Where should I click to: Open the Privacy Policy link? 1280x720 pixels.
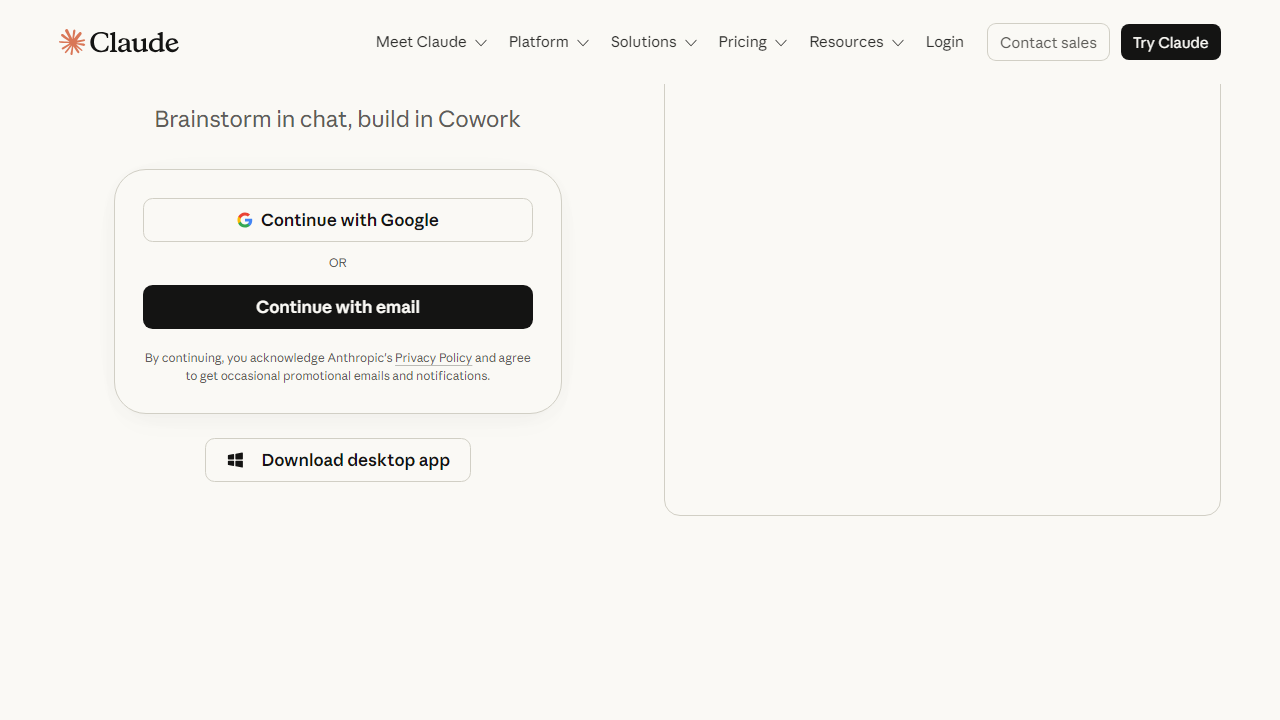(433, 358)
